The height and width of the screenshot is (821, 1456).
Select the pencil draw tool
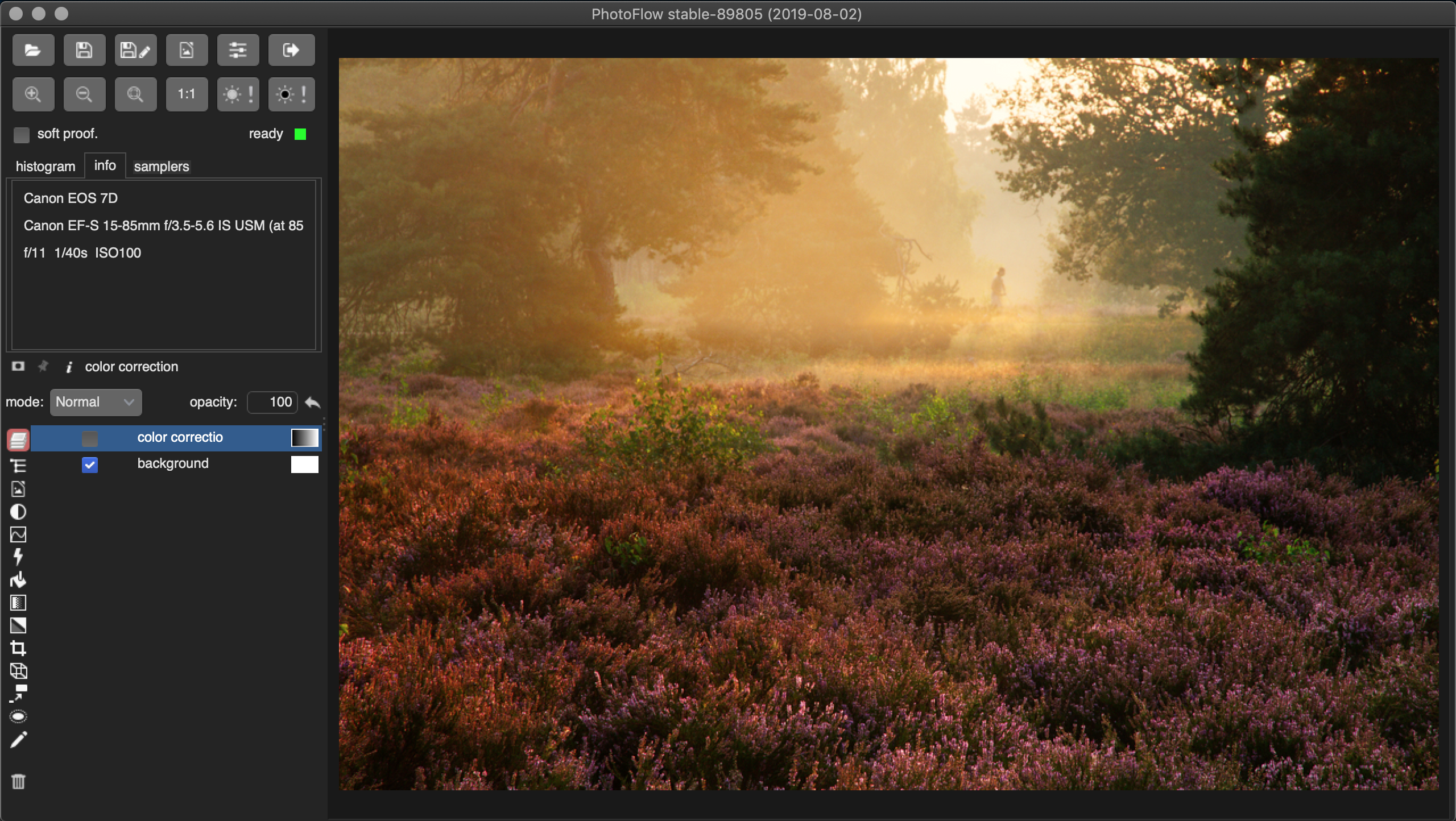tap(18, 740)
